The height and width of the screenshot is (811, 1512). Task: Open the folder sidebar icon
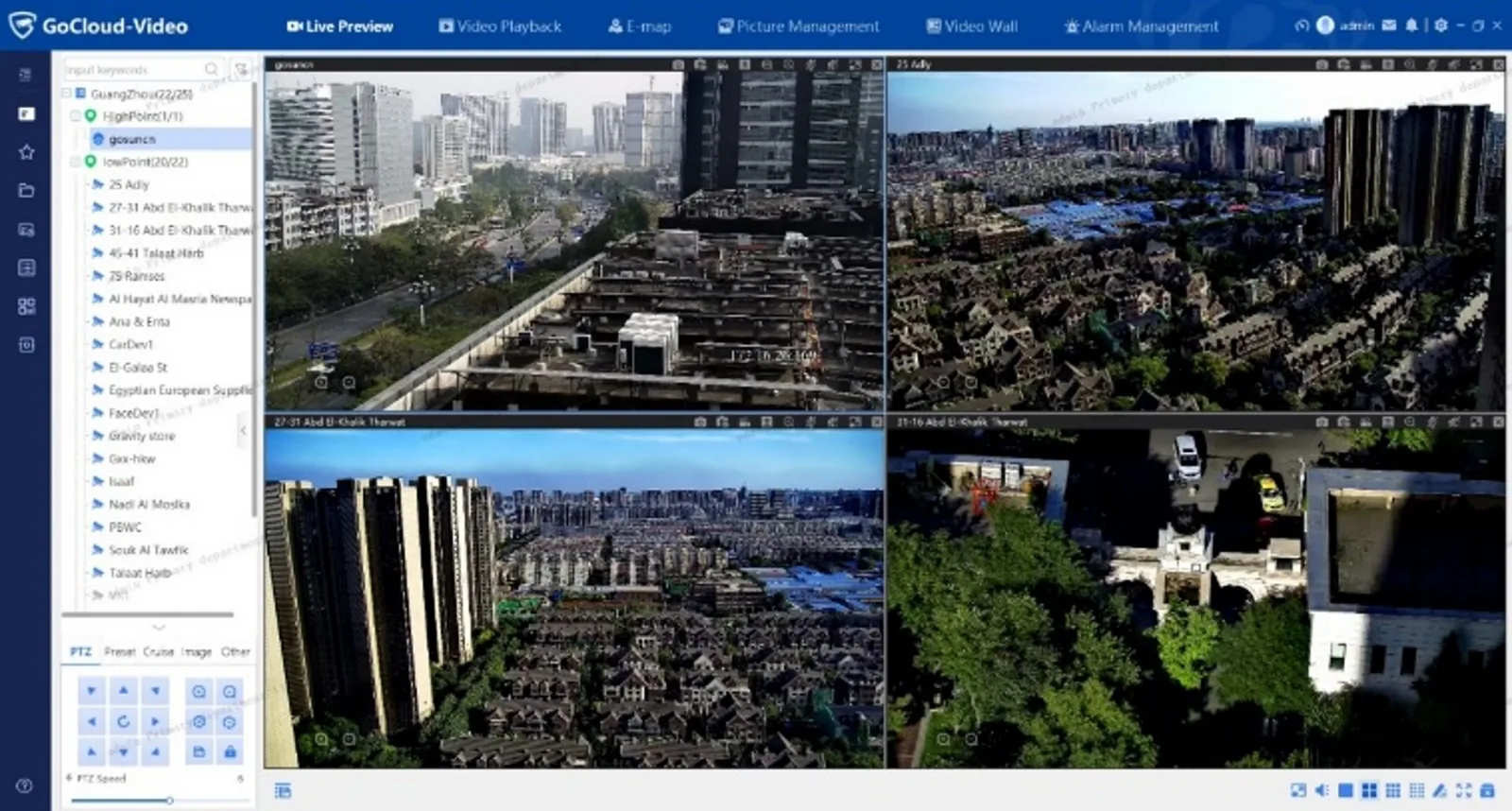click(x=26, y=190)
